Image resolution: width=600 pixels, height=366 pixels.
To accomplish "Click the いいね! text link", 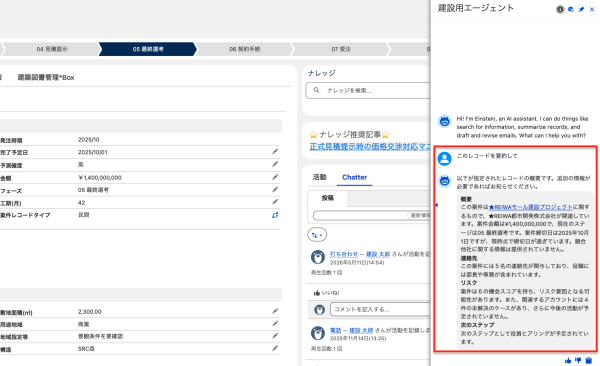I will [x=330, y=293].
